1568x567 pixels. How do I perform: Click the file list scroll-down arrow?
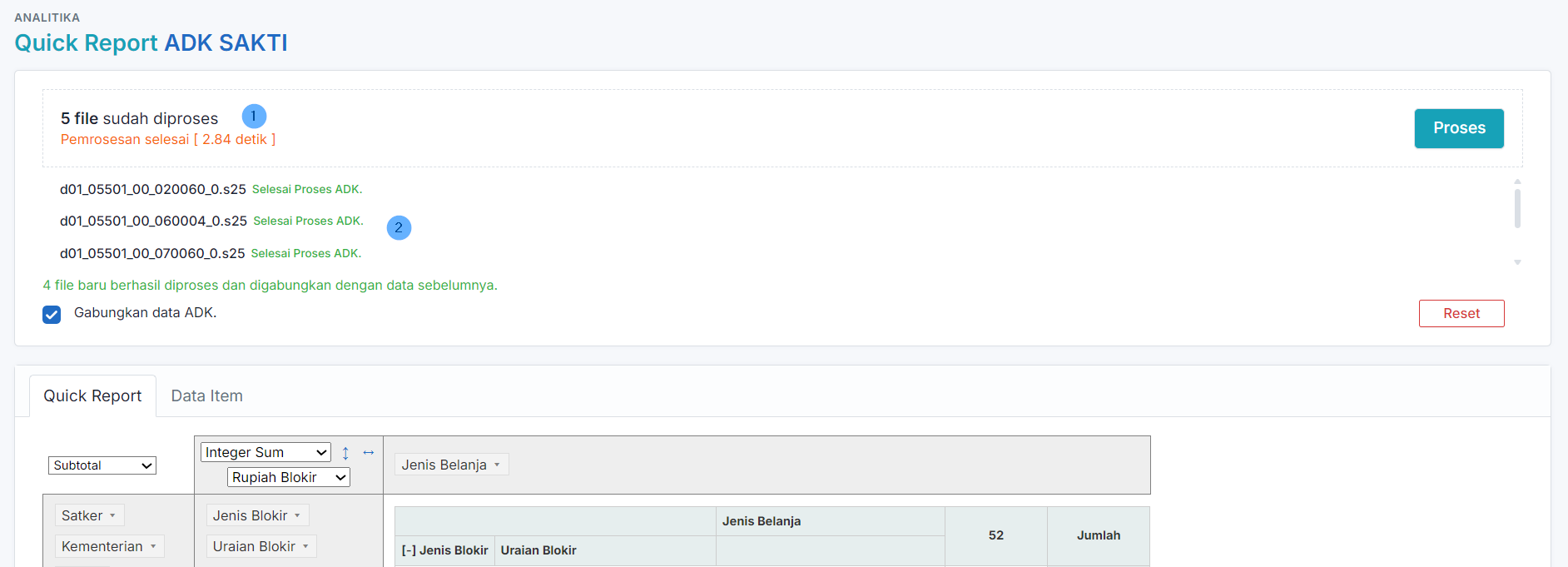(x=1516, y=262)
